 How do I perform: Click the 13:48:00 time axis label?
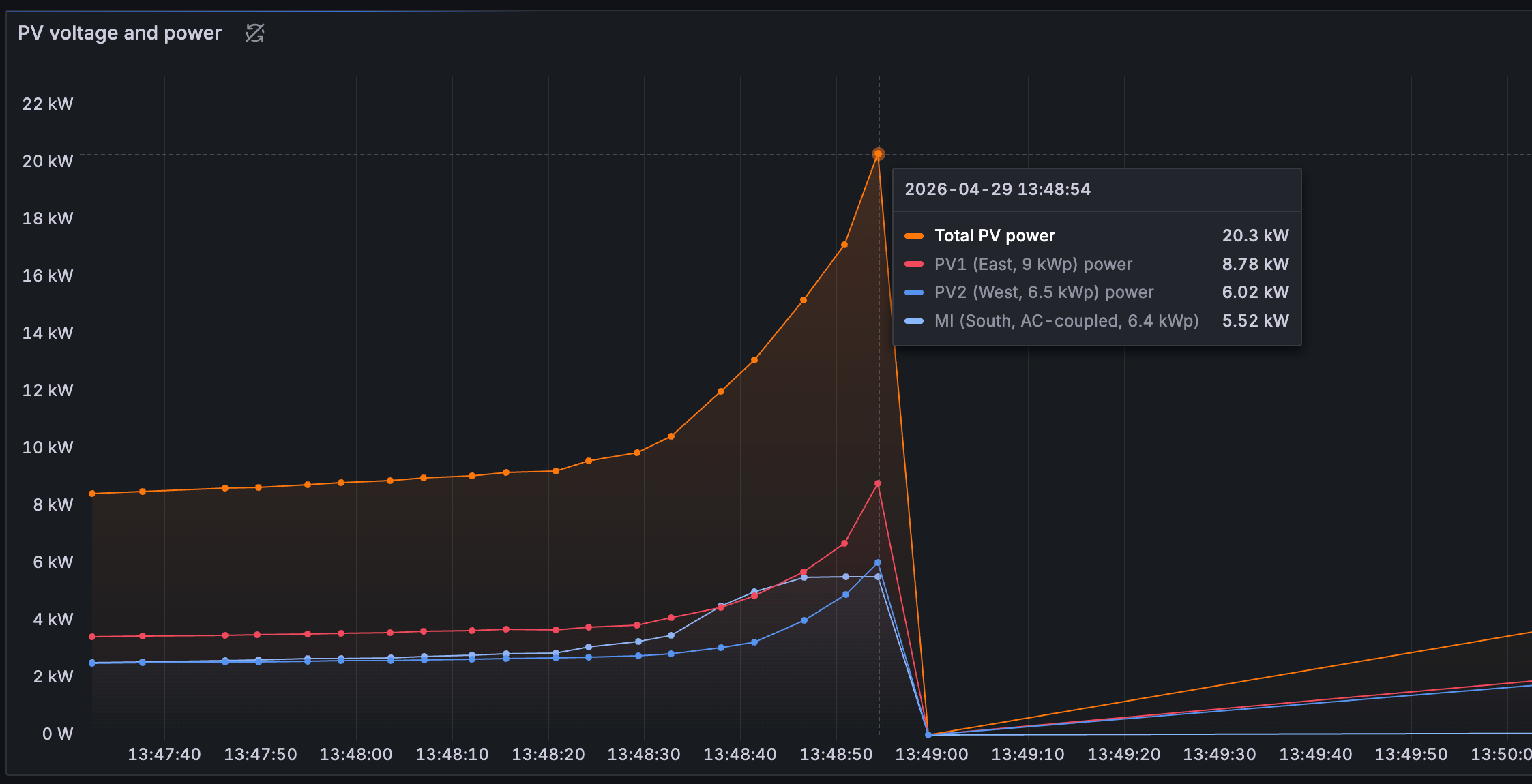pos(356,755)
